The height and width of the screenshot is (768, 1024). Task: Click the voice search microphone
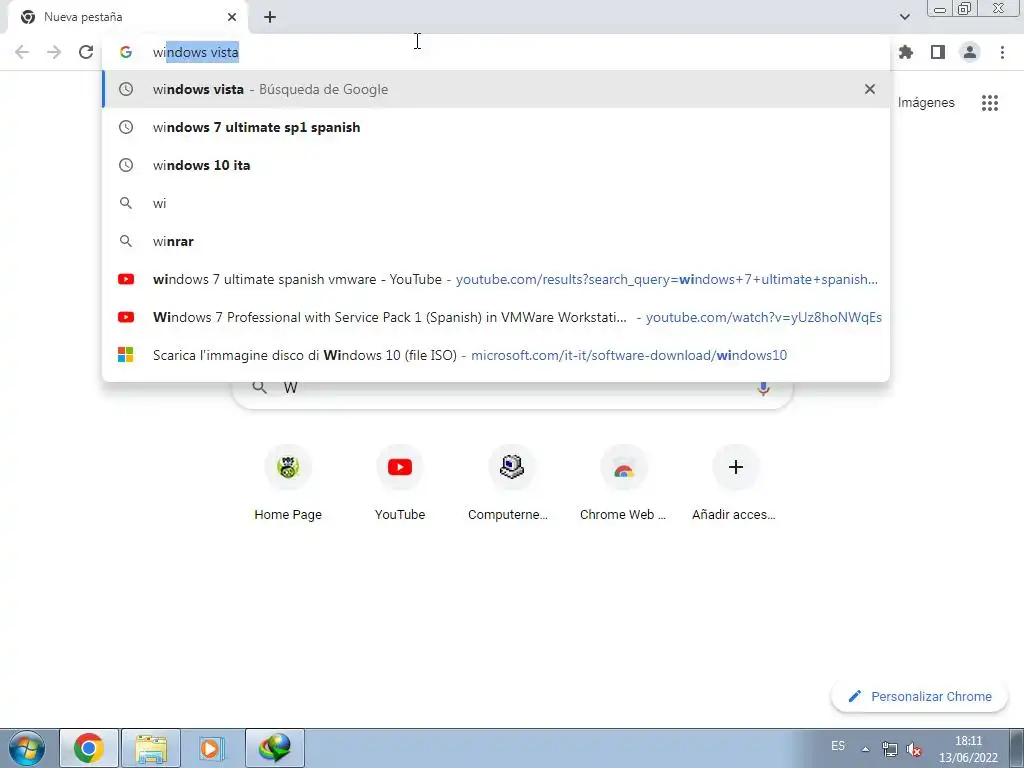click(763, 388)
